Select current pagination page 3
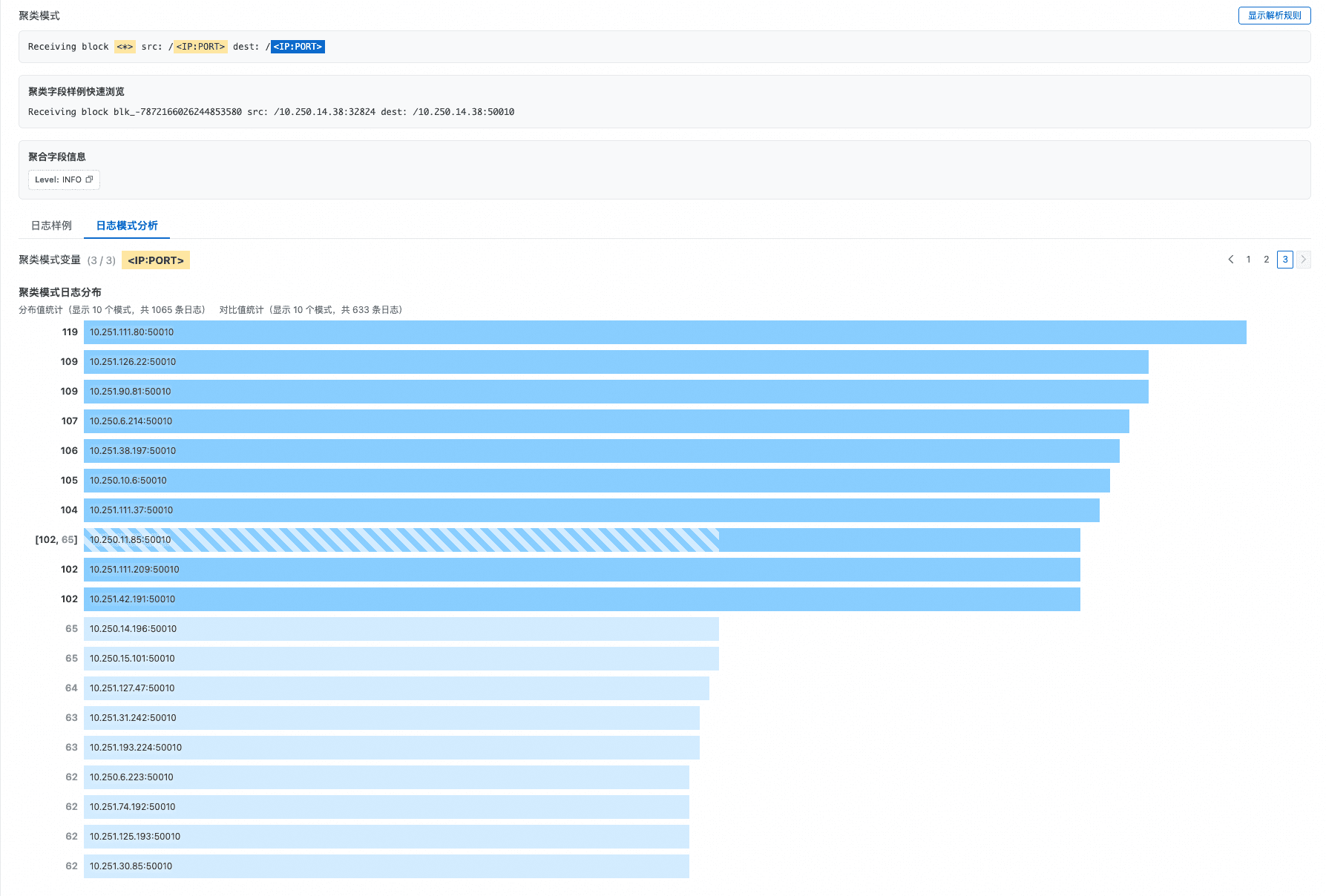The width and height of the screenshot is (1326, 896). (1285, 260)
